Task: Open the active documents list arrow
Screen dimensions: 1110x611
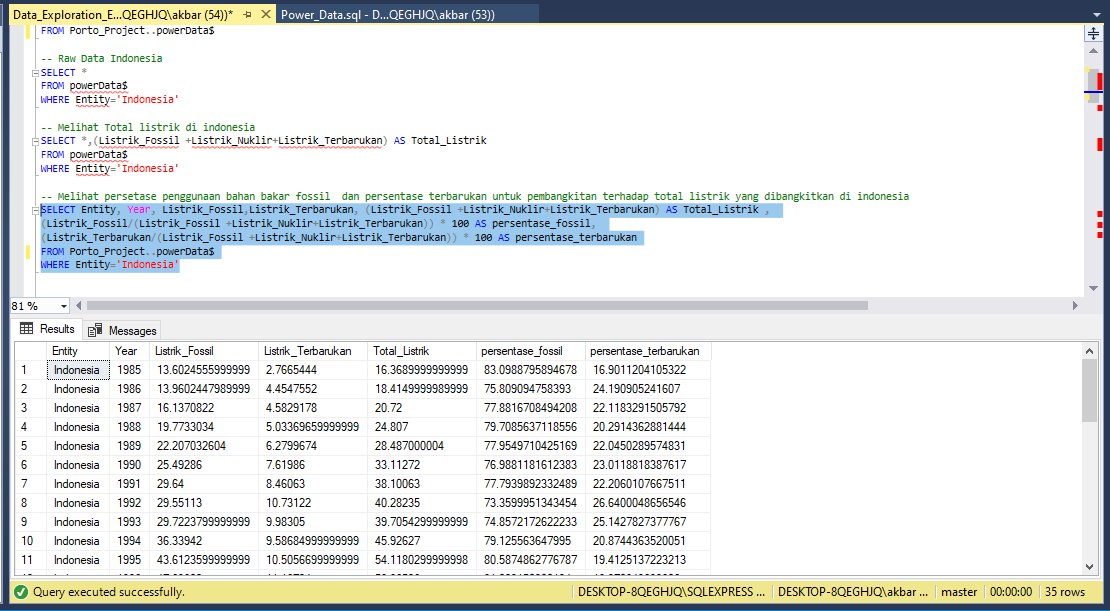Action: tap(1097, 14)
